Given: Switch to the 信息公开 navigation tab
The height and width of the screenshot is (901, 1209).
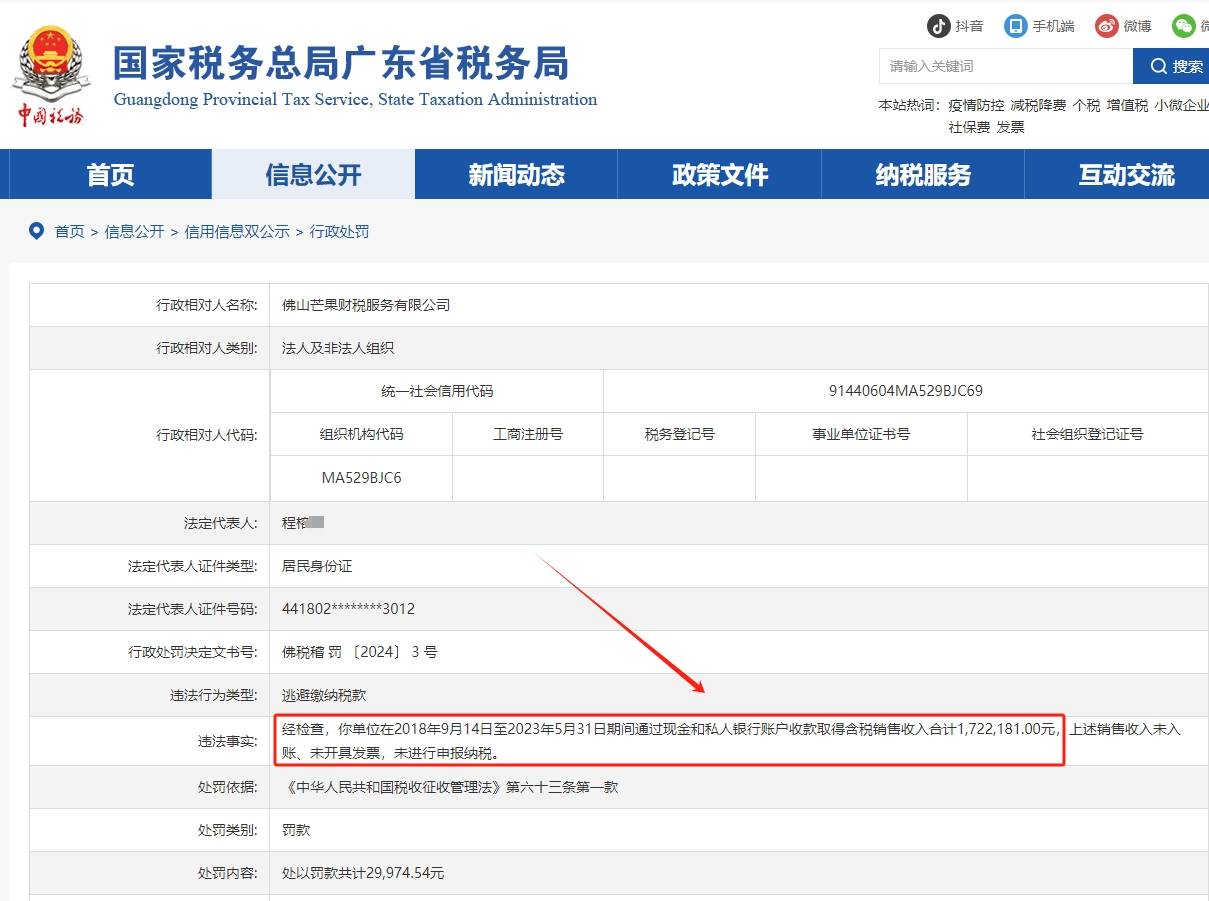Looking at the screenshot, I should click(312, 174).
